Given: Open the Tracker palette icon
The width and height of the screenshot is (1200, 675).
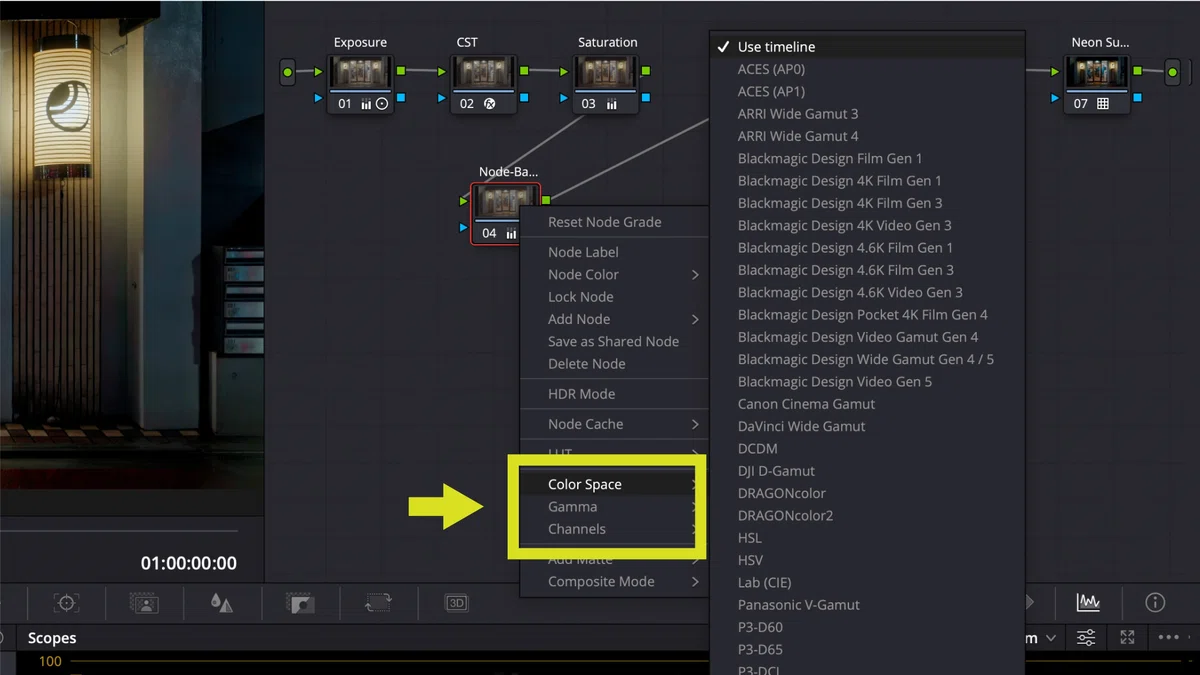Looking at the screenshot, I should coord(67,603).
